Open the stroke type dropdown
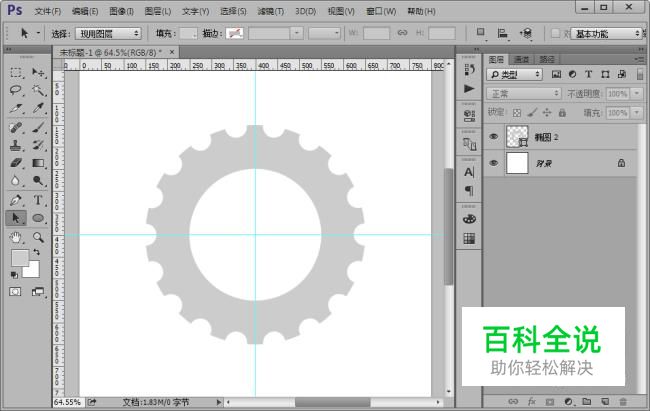 pyautogui.click(x=325, y=33)
